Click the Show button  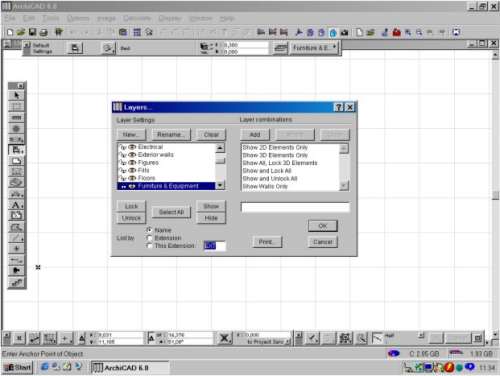[x=211, y=206]
